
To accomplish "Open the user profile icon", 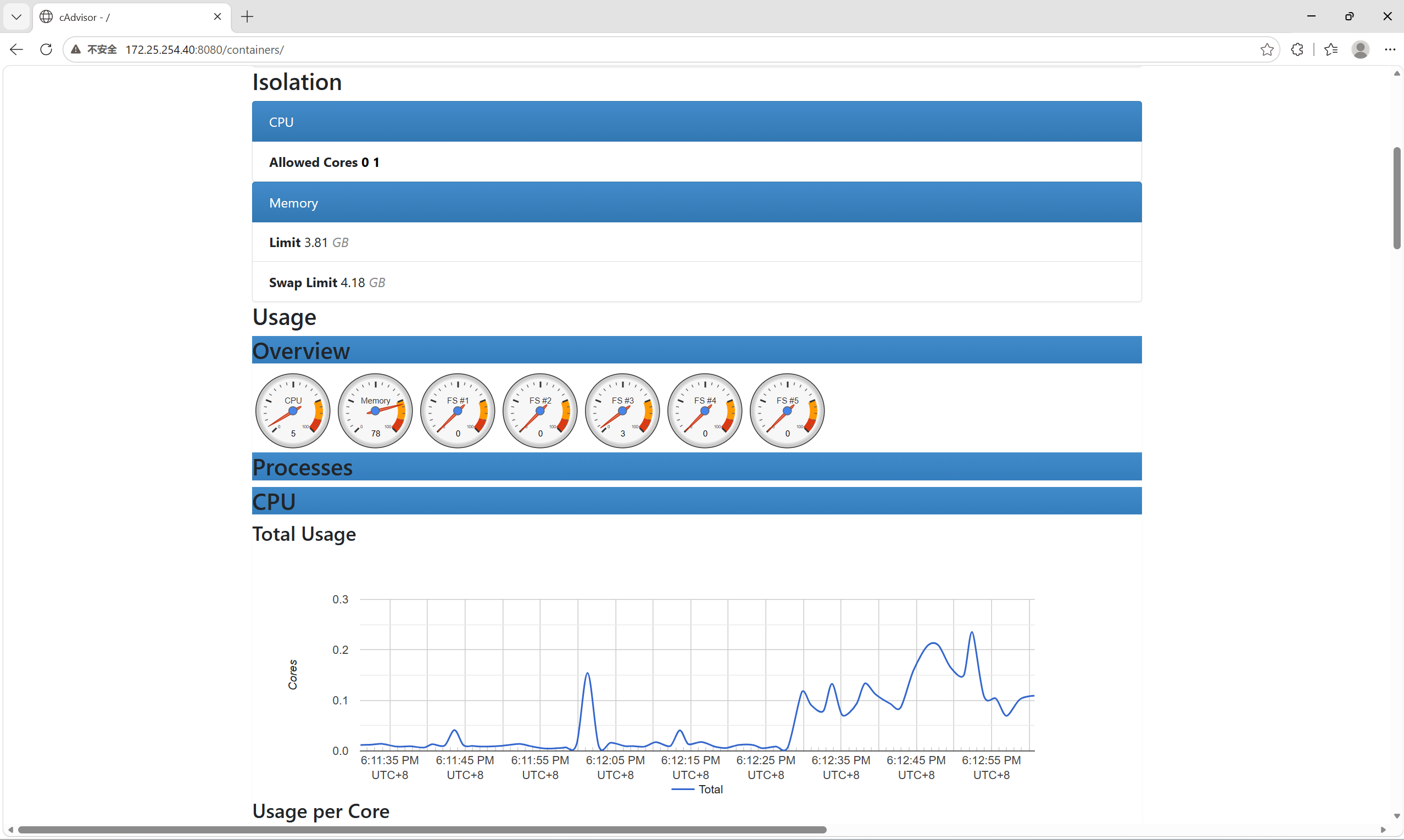I will (x=1361, y=50).
